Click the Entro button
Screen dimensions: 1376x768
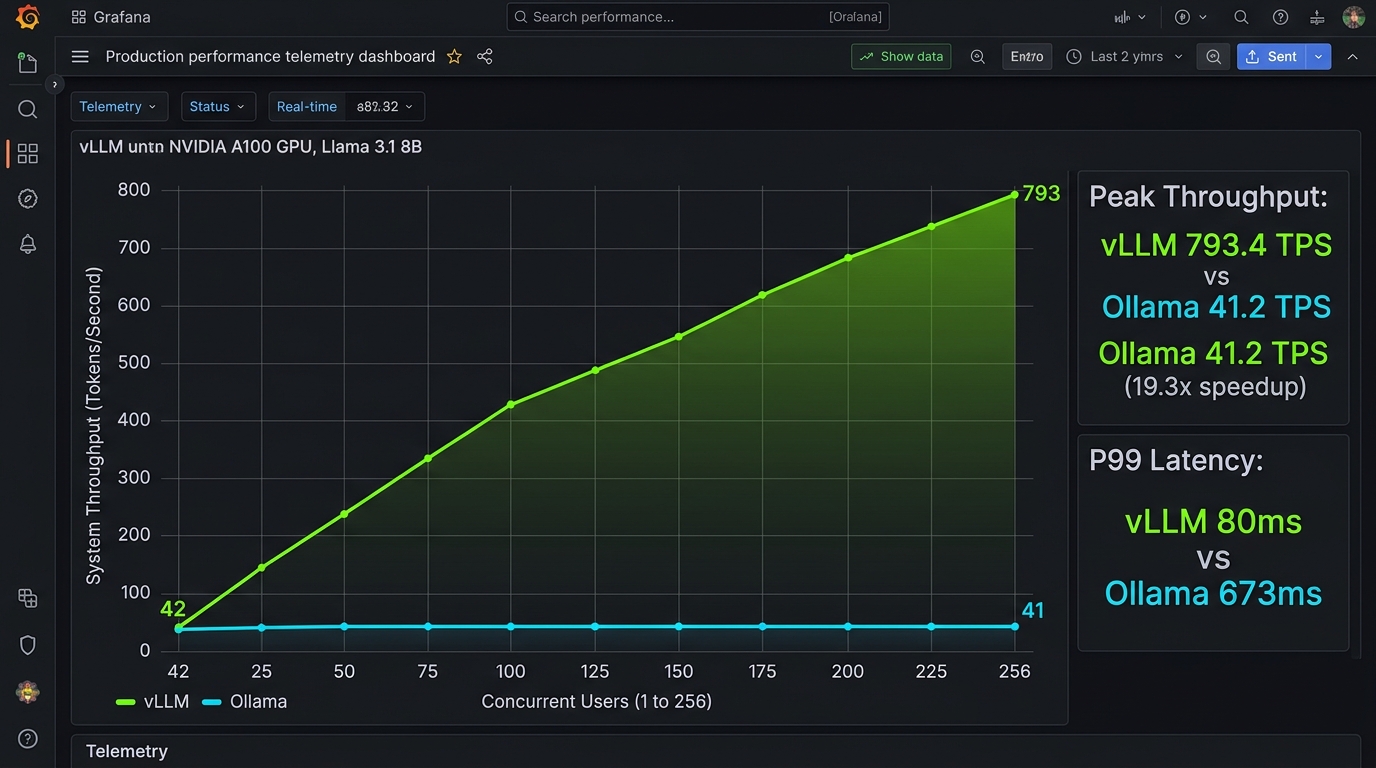1027,57
